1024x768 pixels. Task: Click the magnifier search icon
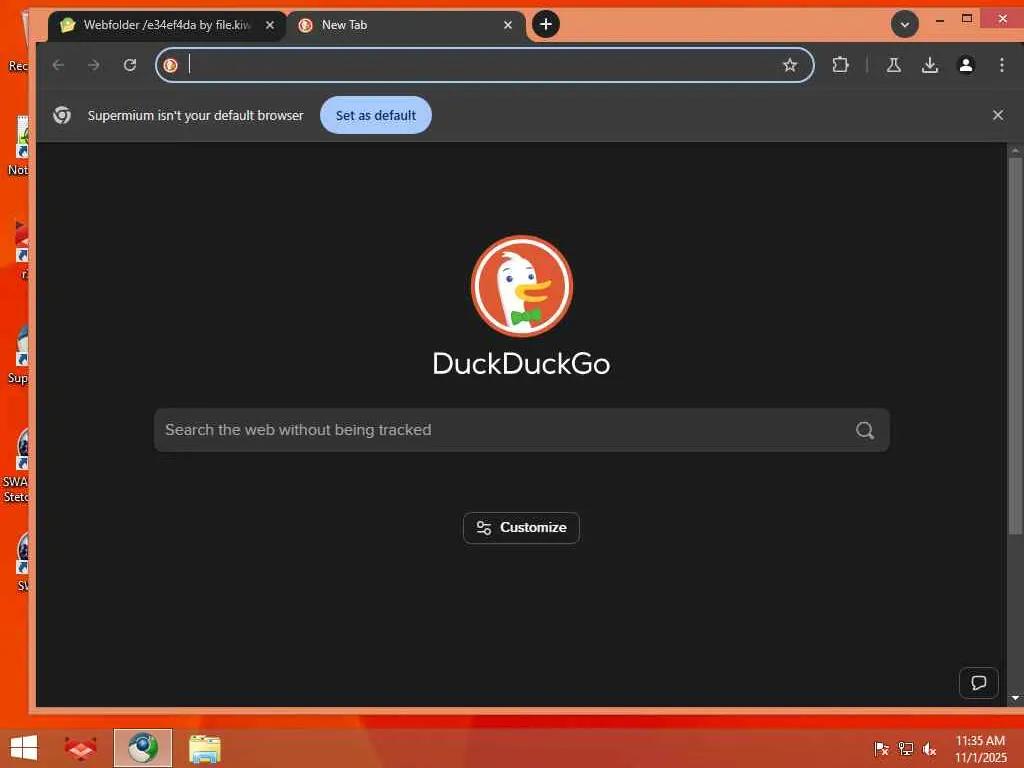[x=865, y=430]
